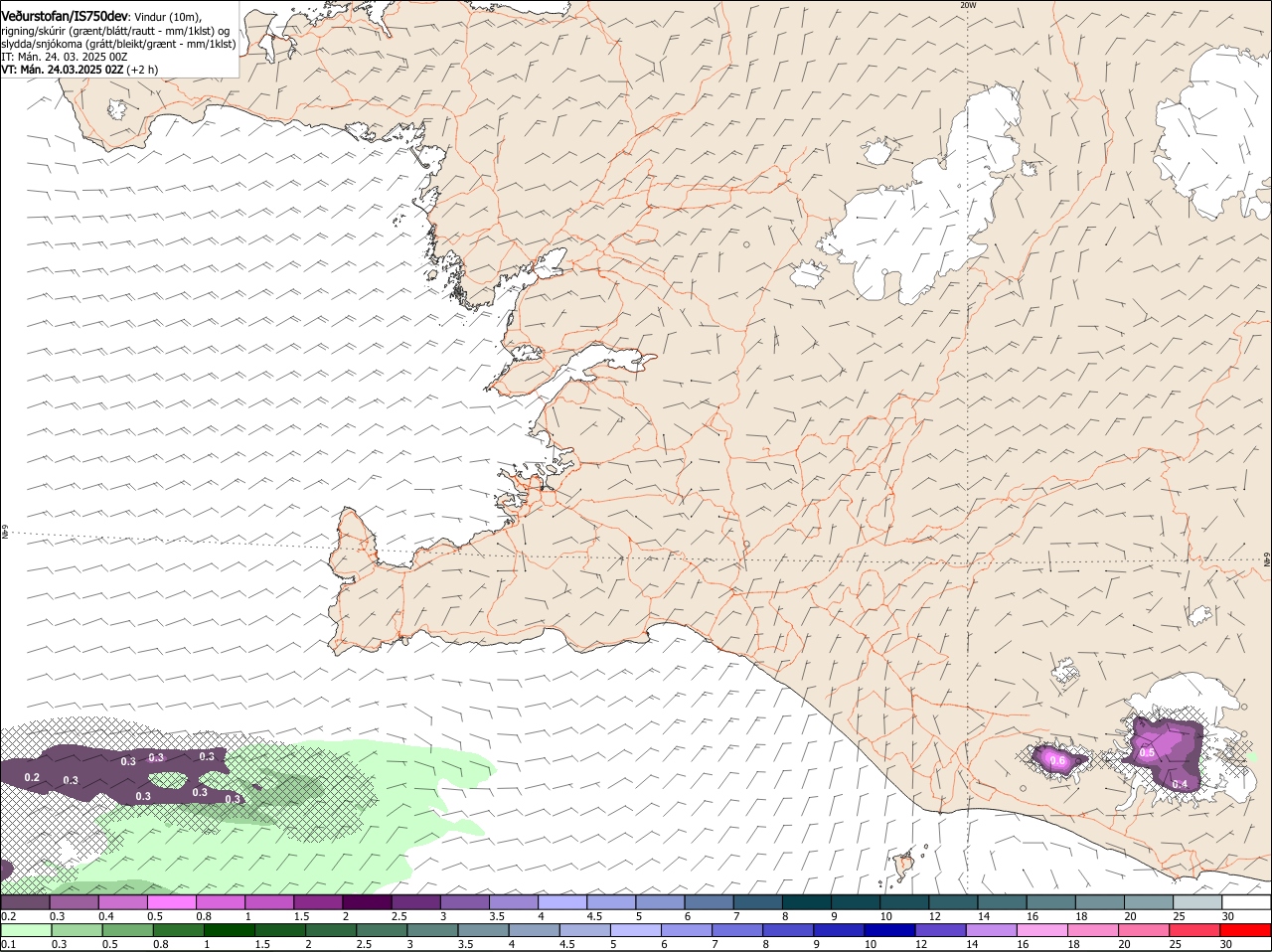The width and height of the screenshot is (1272, 952).
Task: Click the 9 deep blue swatch in the lower legend
Action: pyautogui.click(x=839, y=930)
